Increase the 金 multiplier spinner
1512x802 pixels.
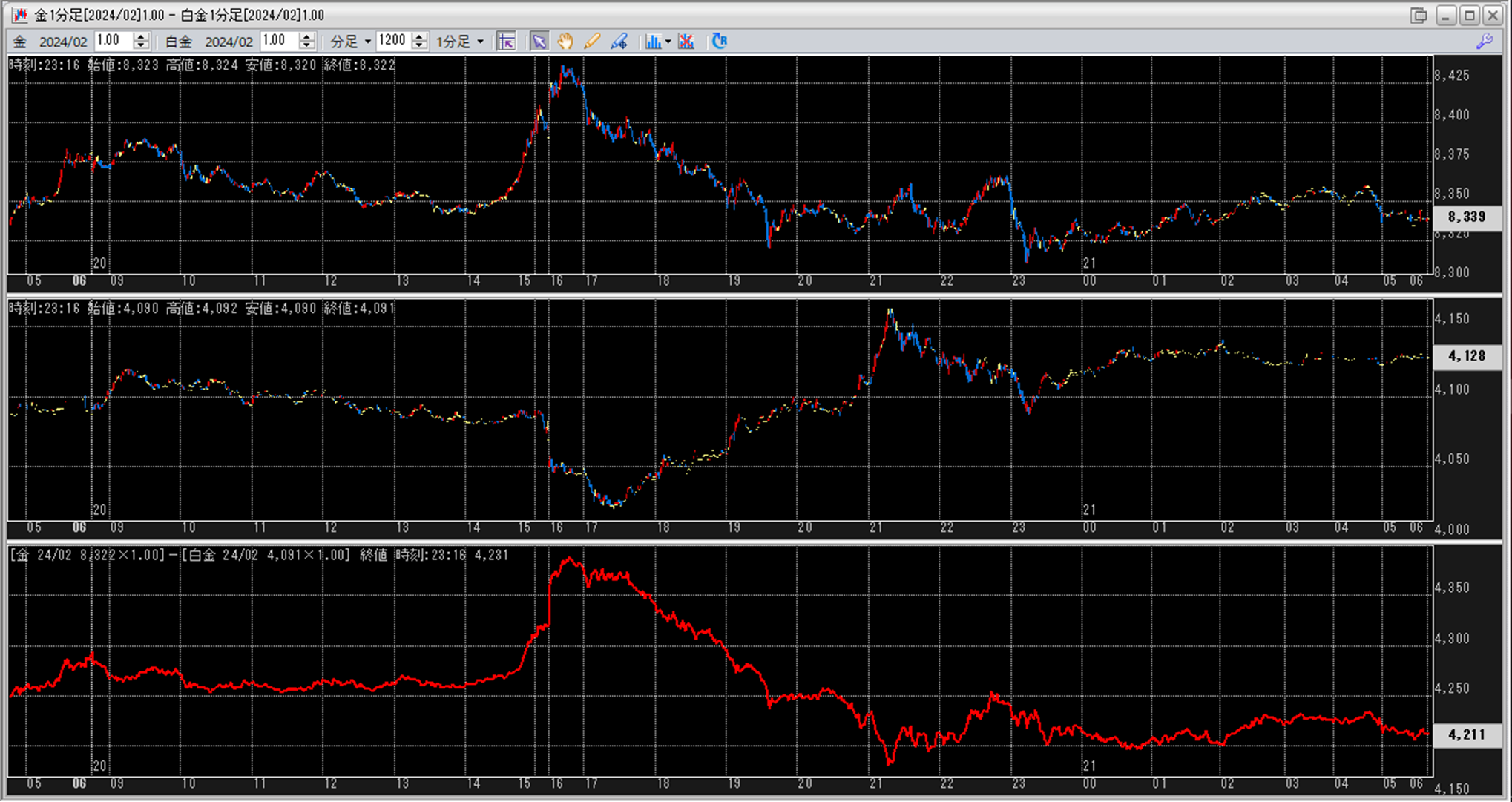click(x=141, y=37)
